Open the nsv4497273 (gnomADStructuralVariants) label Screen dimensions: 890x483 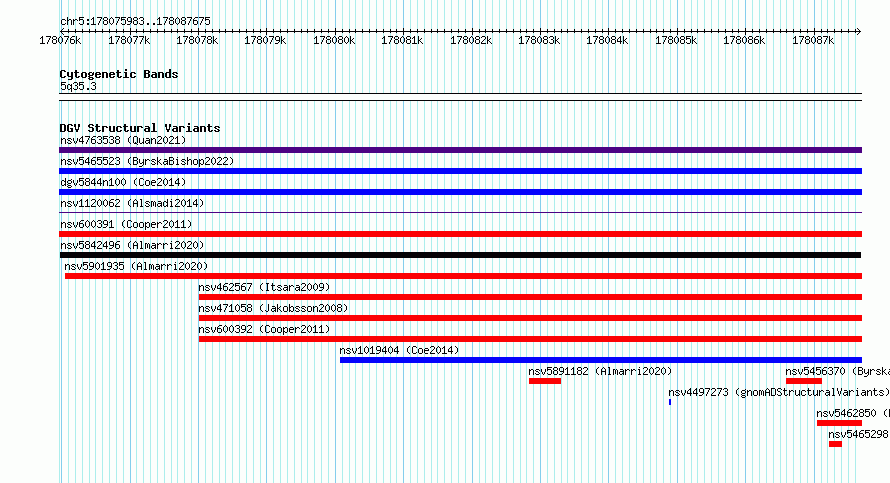point(779,392)
